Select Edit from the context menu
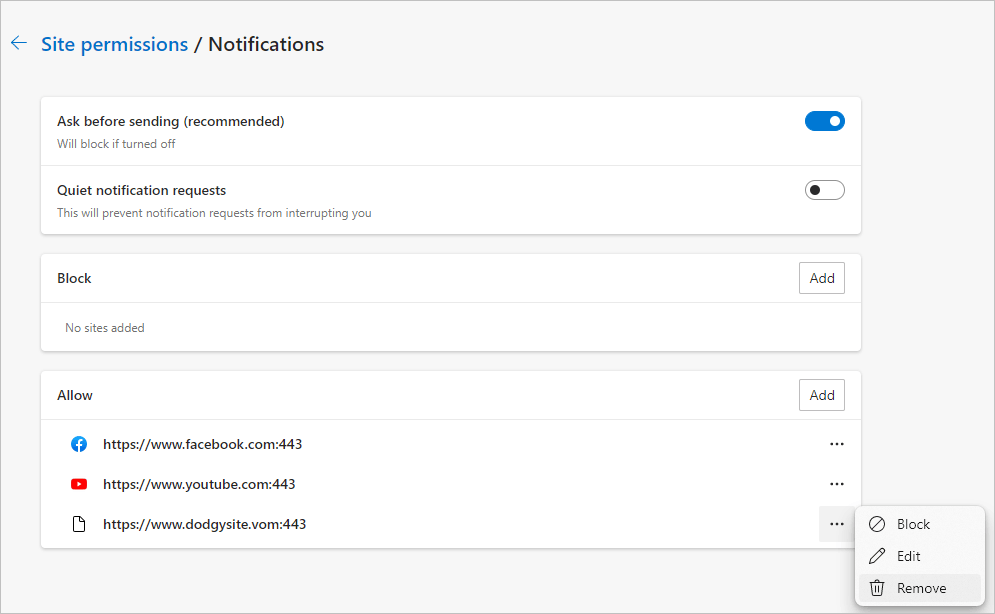The height and width of the screenshot is (614, 995). tap(908, 556)
